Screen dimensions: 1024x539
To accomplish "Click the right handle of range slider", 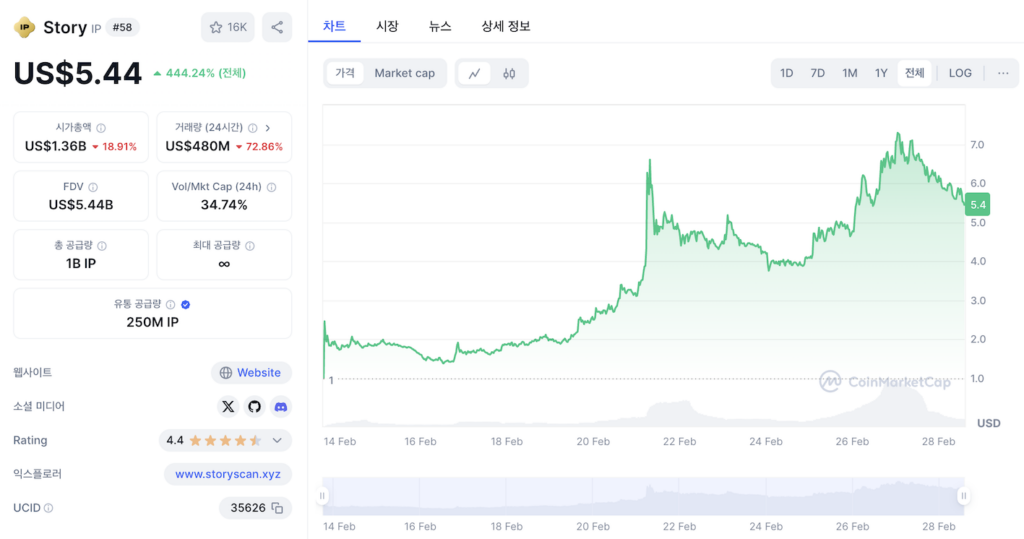I will click(x=964, y=496).
